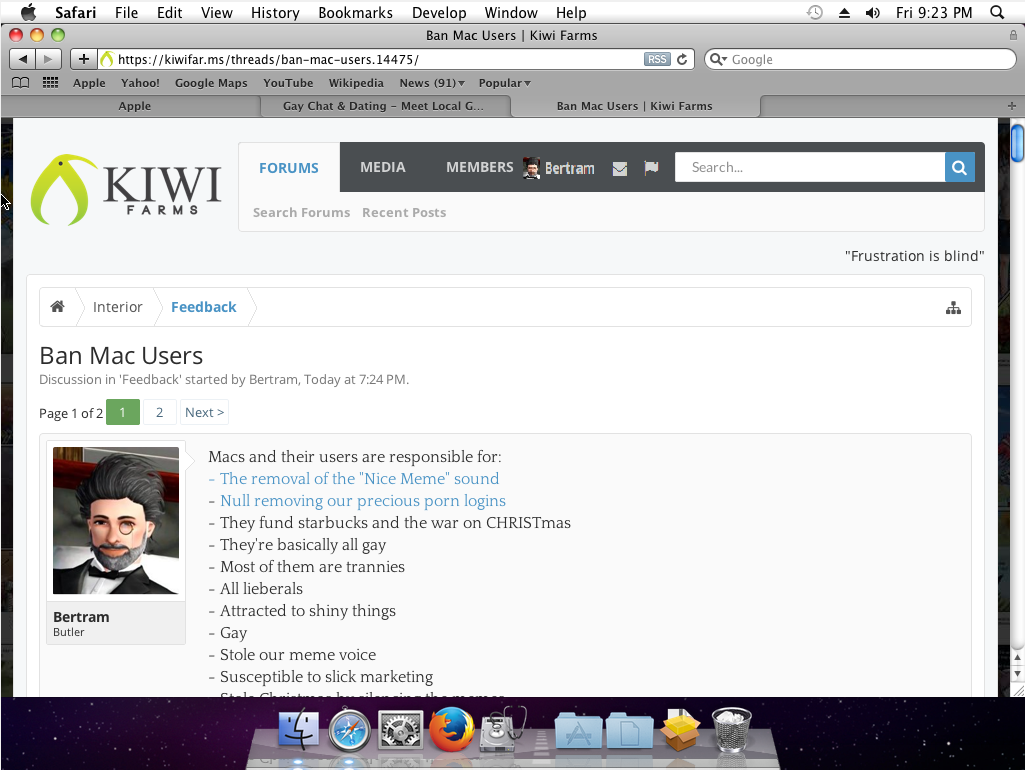
Task: Select the MEMBERS navigation tab
Action: tap(480, 167)
